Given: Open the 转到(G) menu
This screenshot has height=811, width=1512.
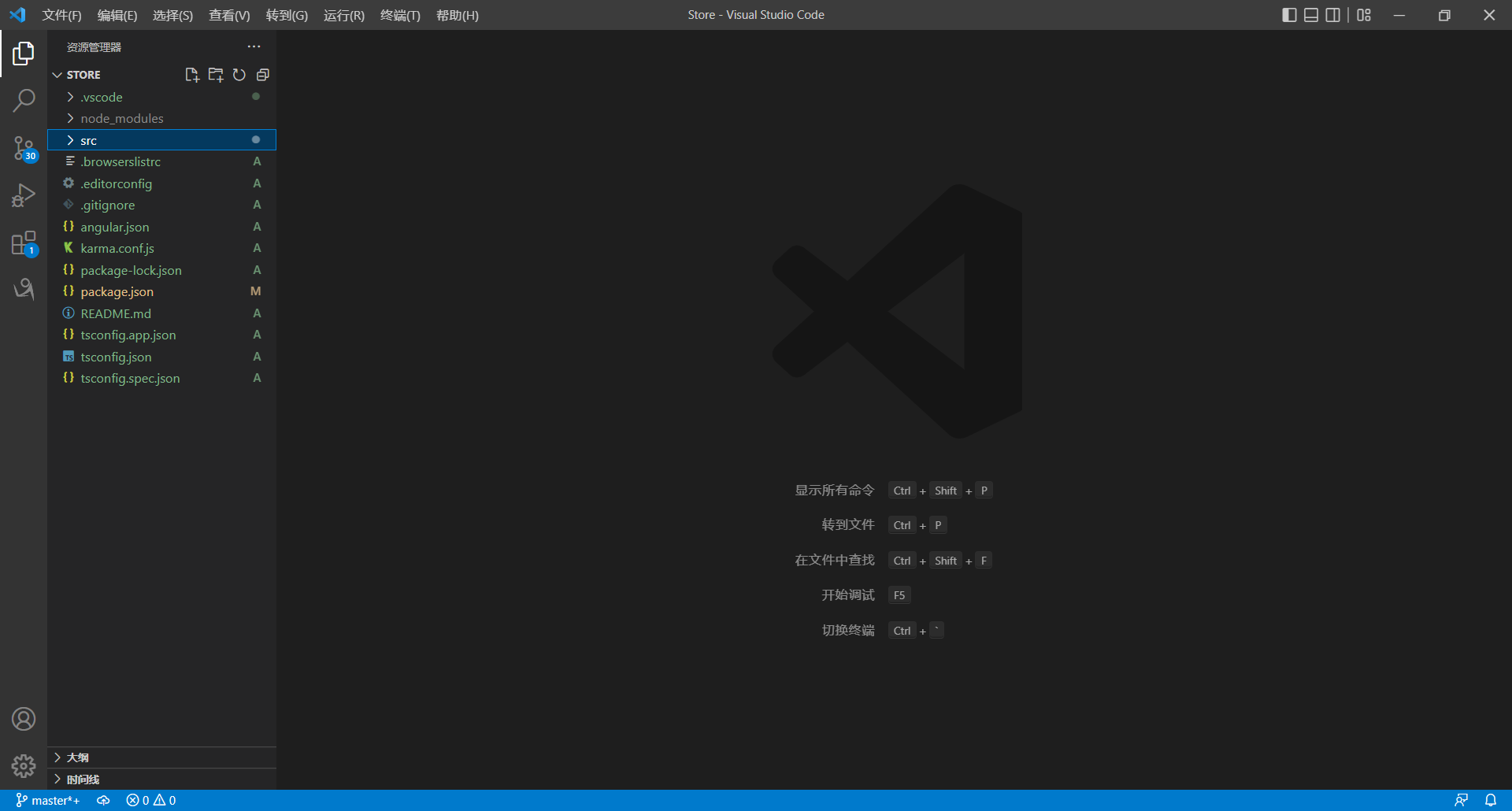Looking at the screenshot, I should (x=287, y=15).
